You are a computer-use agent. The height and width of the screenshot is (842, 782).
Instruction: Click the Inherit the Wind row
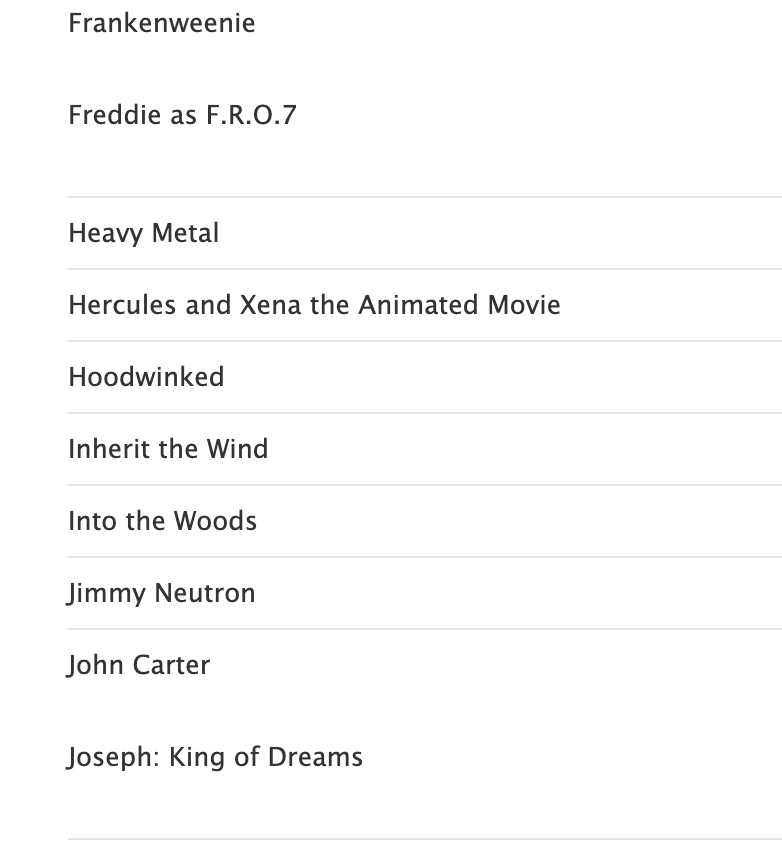[x=168, y=449]
